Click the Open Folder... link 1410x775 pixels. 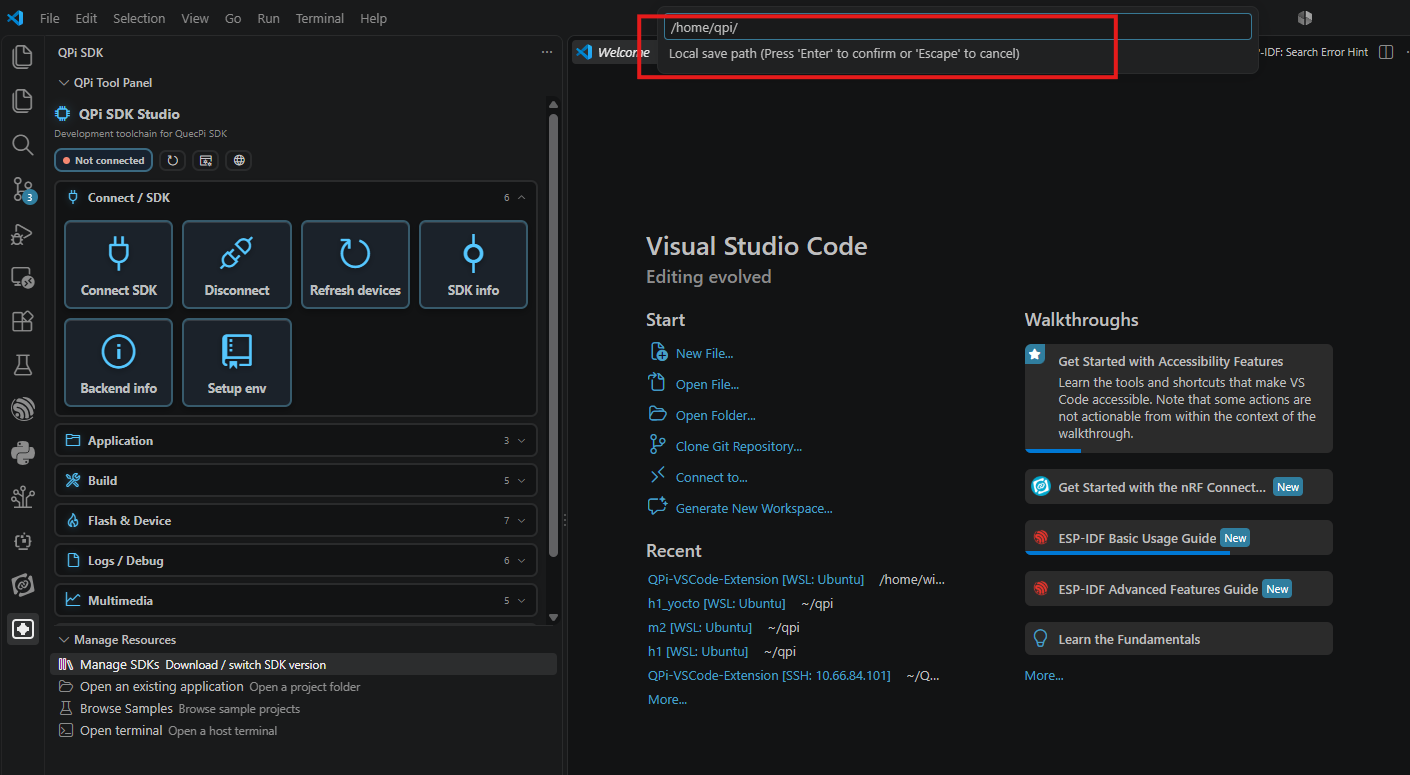click(x=715, y=415)
